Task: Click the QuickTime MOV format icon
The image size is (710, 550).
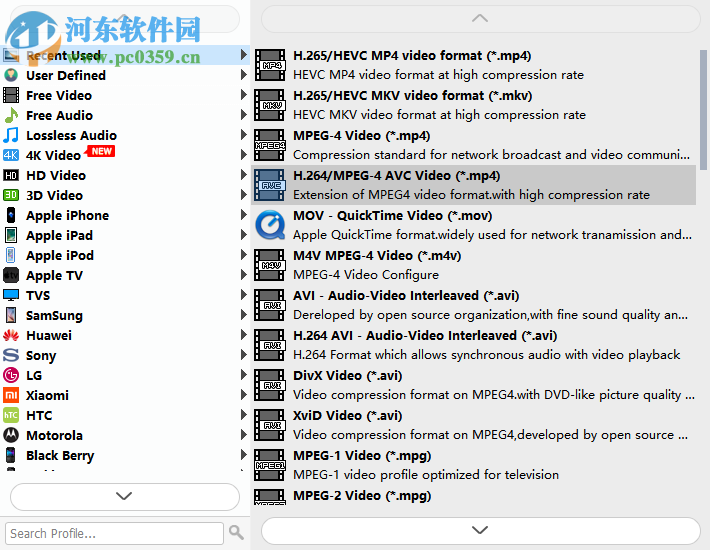Action: click(270, 225)
